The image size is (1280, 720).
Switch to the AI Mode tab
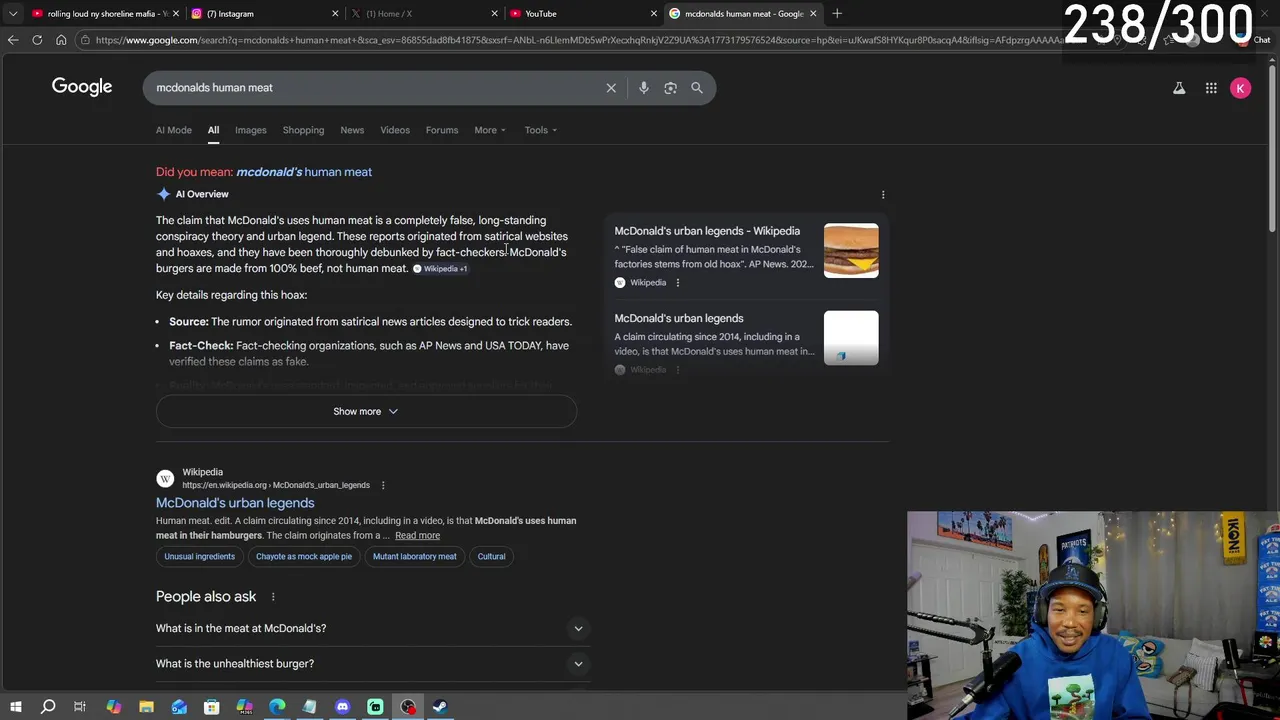[173, 130]
